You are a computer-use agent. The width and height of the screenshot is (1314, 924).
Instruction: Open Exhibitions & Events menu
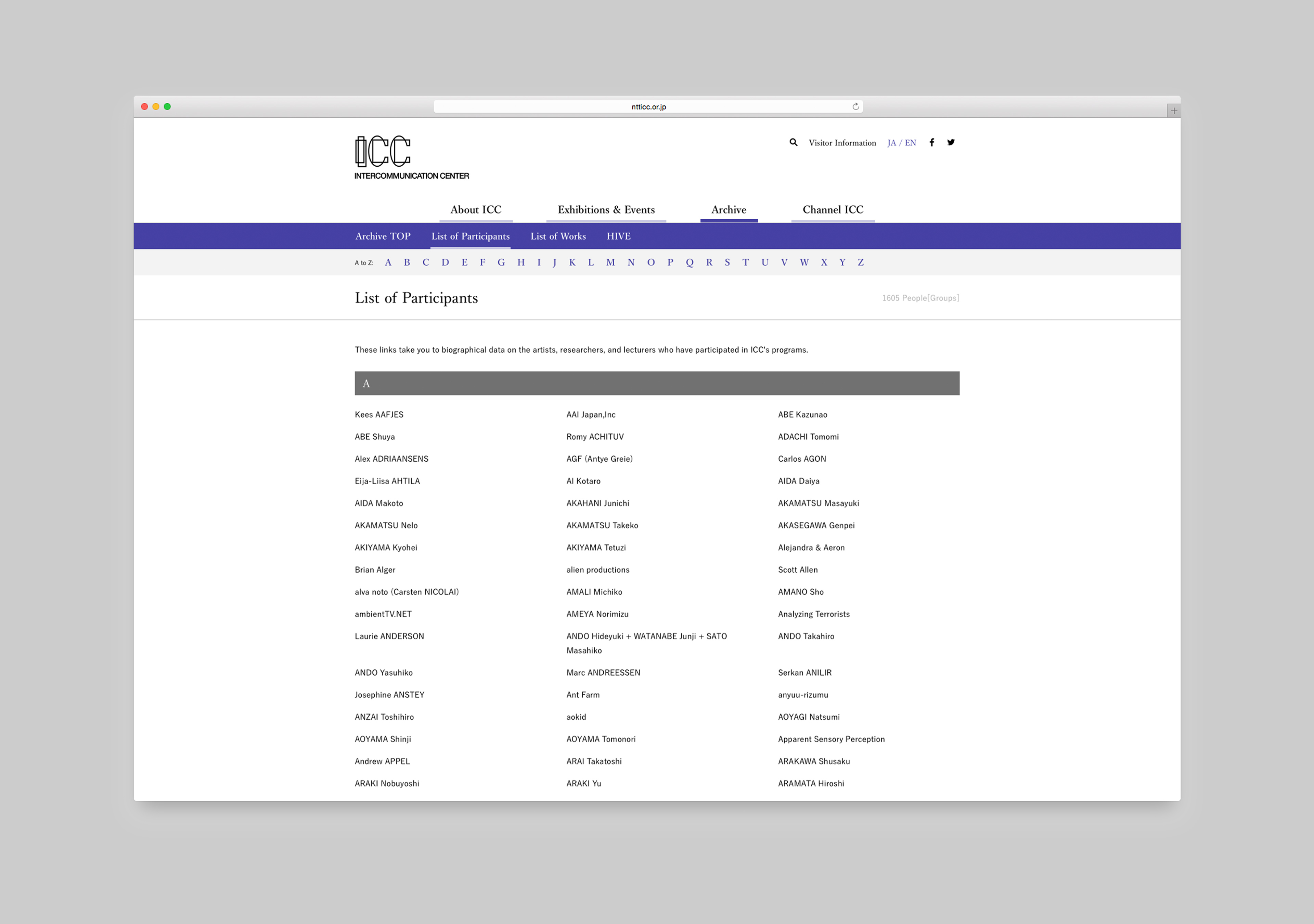click(606, 210)
